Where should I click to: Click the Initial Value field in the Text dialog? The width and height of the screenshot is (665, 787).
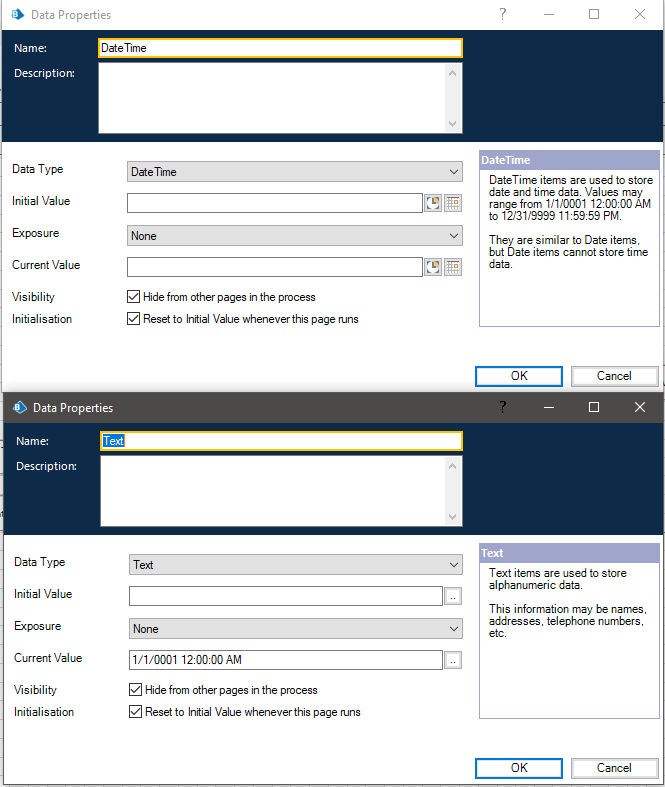tap(286, 596)
